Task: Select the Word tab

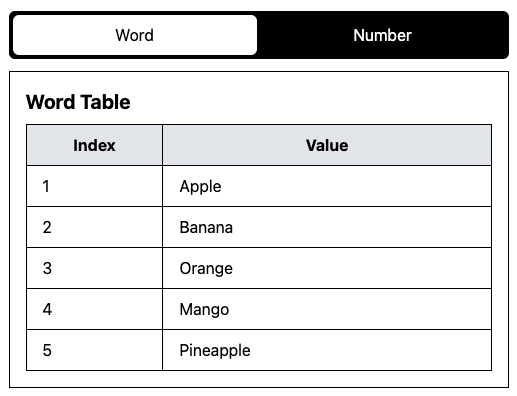Action: (x=135, y=35)
